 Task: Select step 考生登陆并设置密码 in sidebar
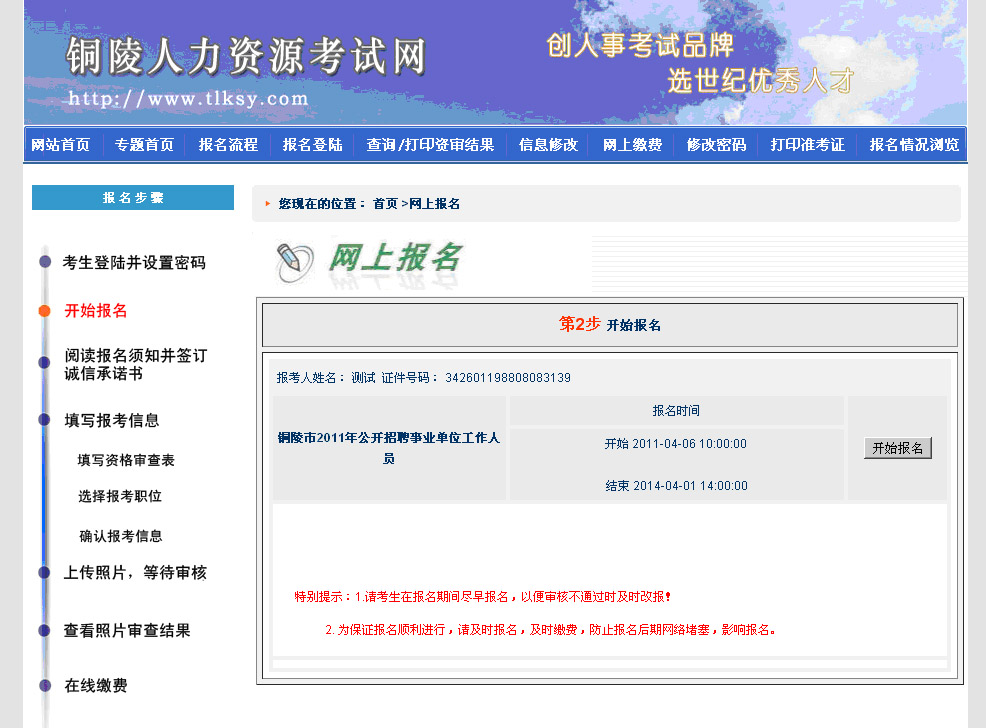click(x=134, y=262)
